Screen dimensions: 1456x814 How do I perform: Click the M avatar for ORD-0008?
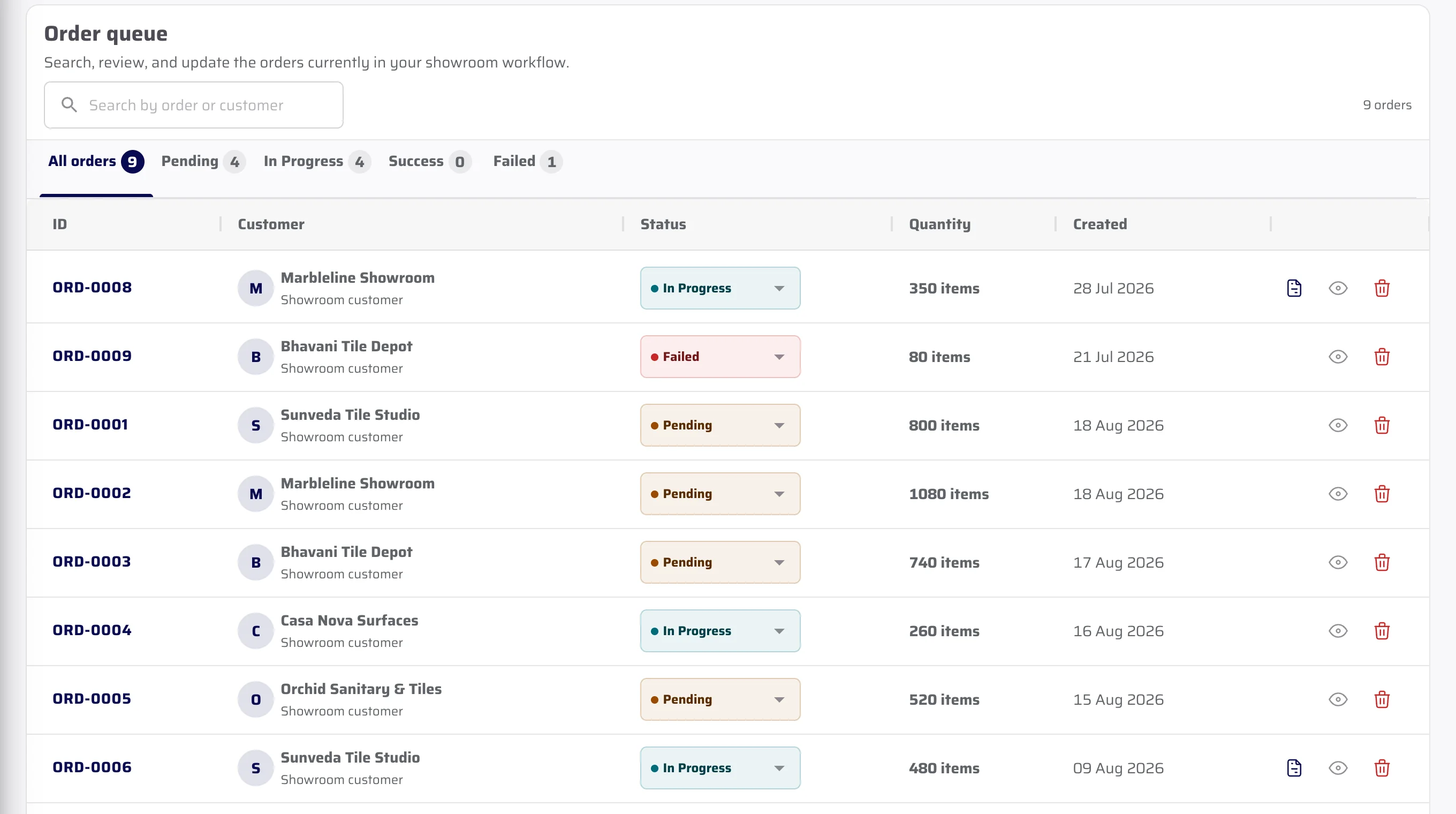(x=255, y=288)
